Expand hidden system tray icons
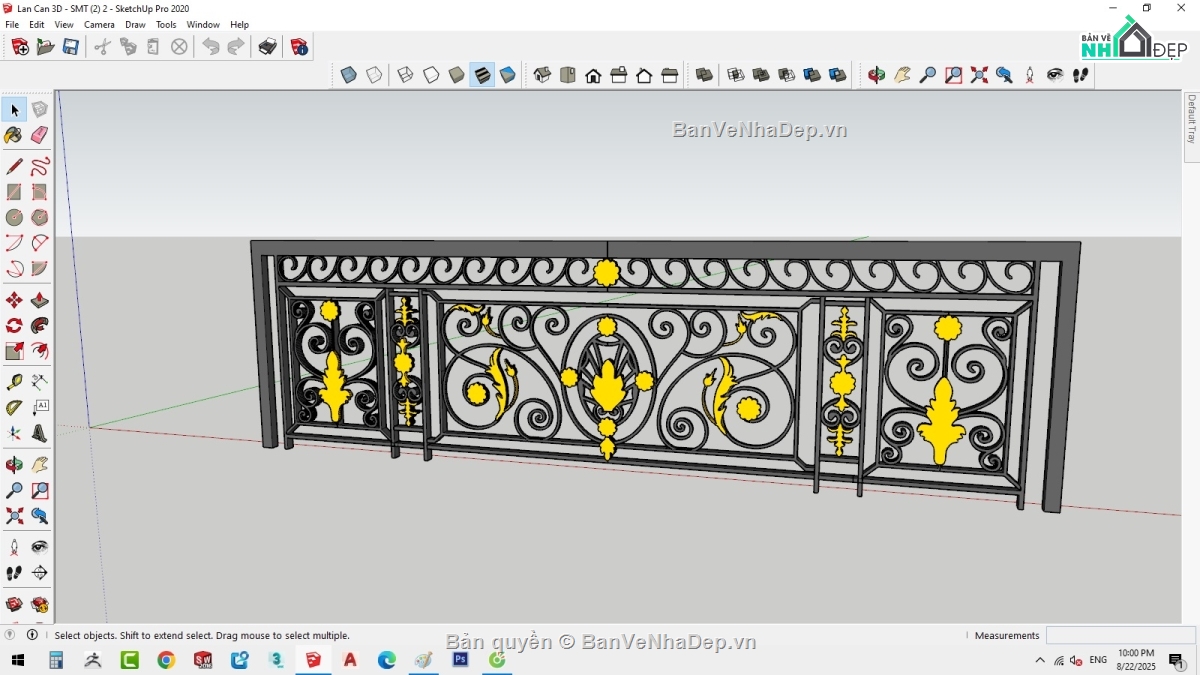 click(x=1040, y=660)
